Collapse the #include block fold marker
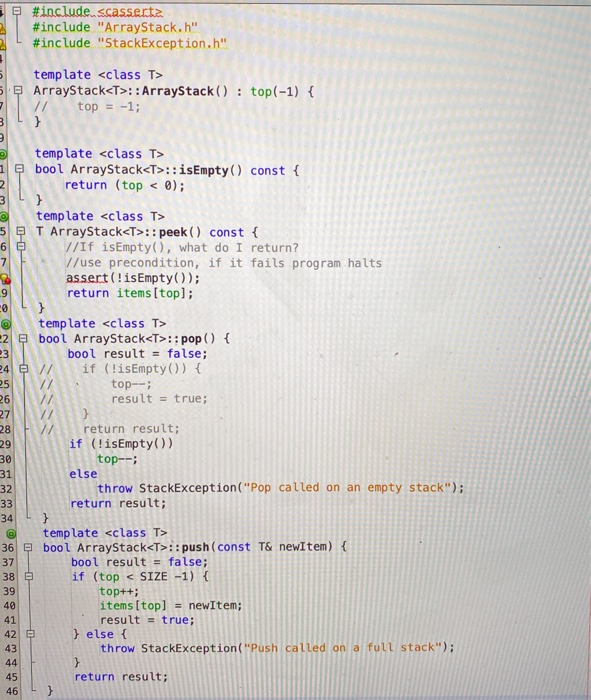This screenshot has height=700, width=591. click(17, 11)
